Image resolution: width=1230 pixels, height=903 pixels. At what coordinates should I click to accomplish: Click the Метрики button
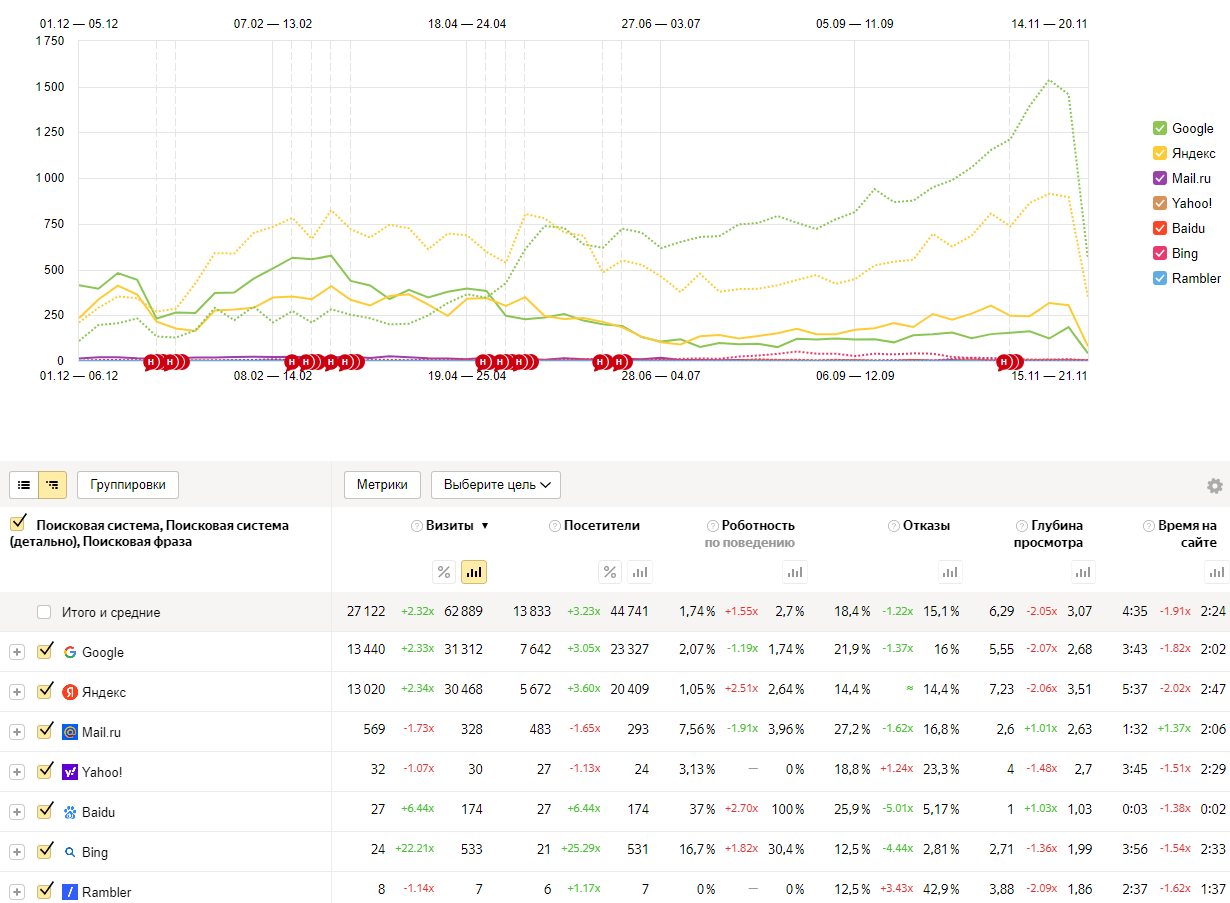tap(382, 485)
